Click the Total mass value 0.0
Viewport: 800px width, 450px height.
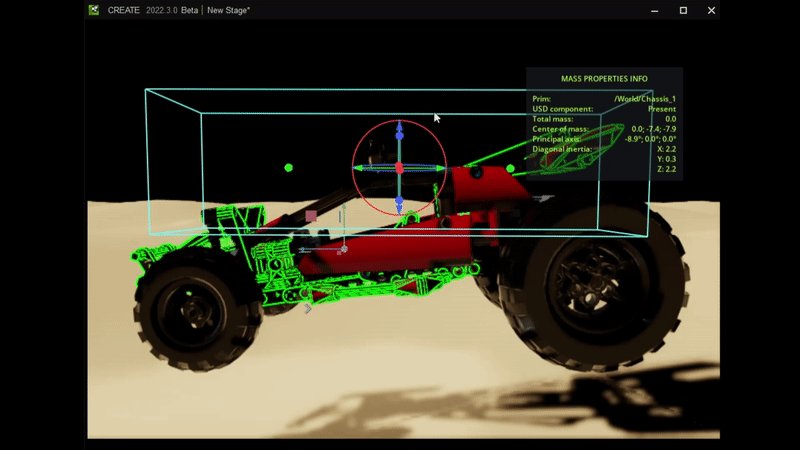click(x=670, y=119)
